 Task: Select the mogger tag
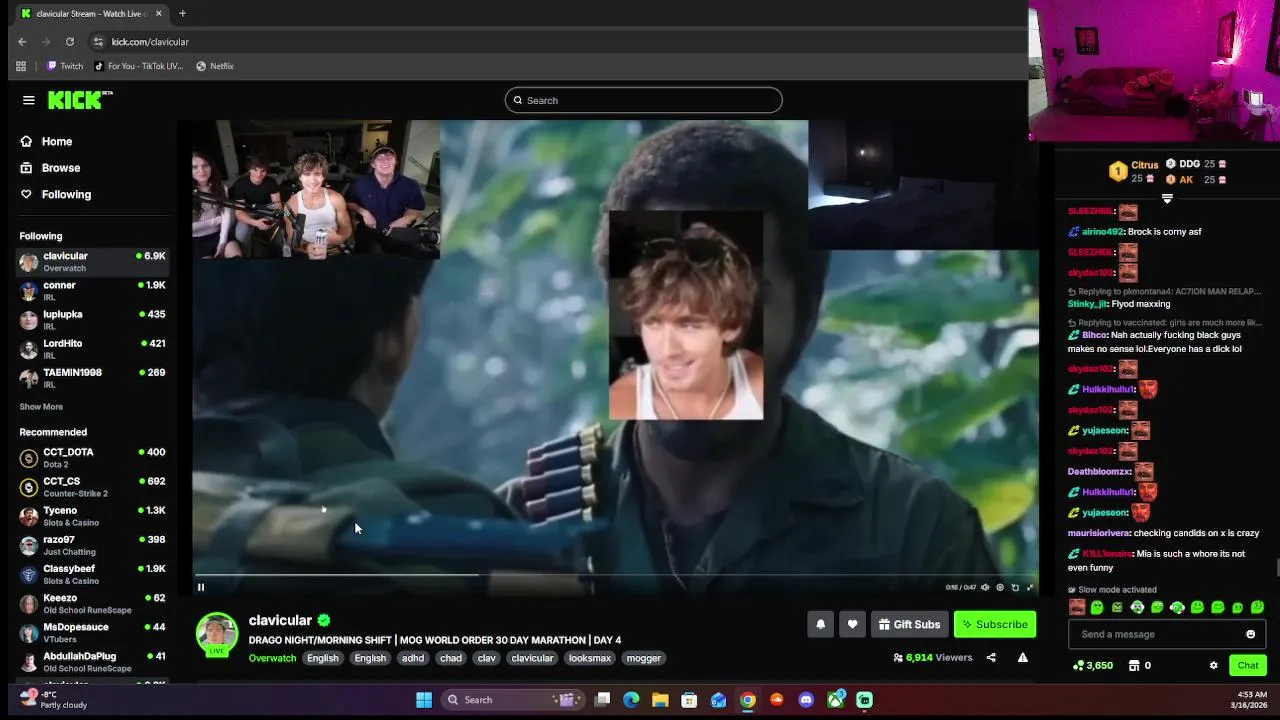pyautogui.click(x=643, y=658)
